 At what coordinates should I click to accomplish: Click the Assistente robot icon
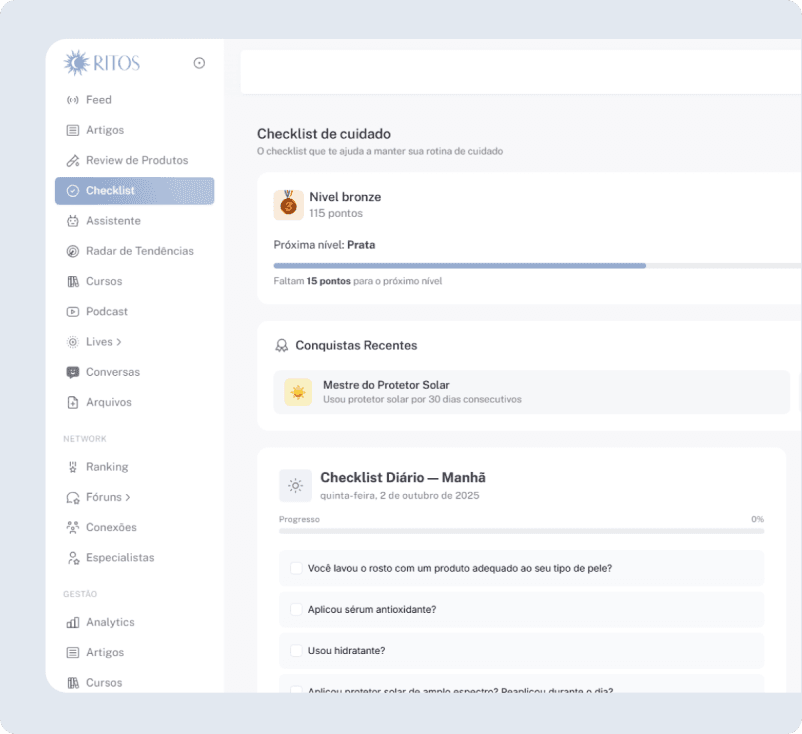point(73,221)
